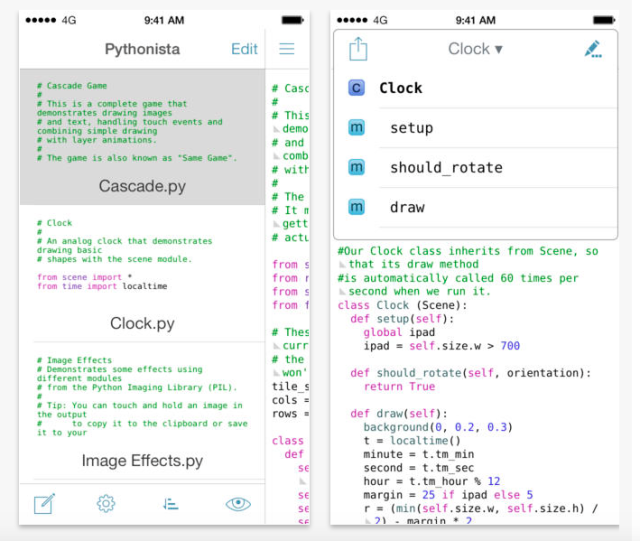The height and width of the screenshot is (541, 640).
Task: Click the 'minute = t.tm_min' line
Action: point(419,454)
